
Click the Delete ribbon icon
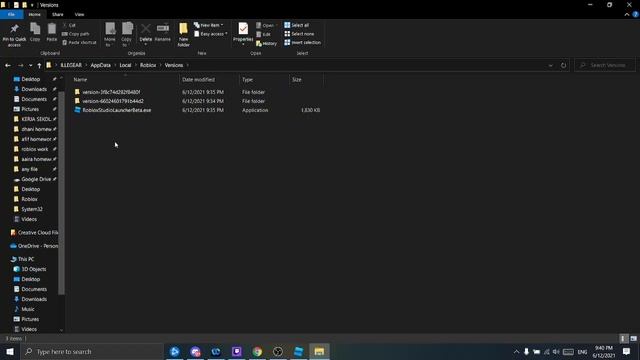[145, 33]
